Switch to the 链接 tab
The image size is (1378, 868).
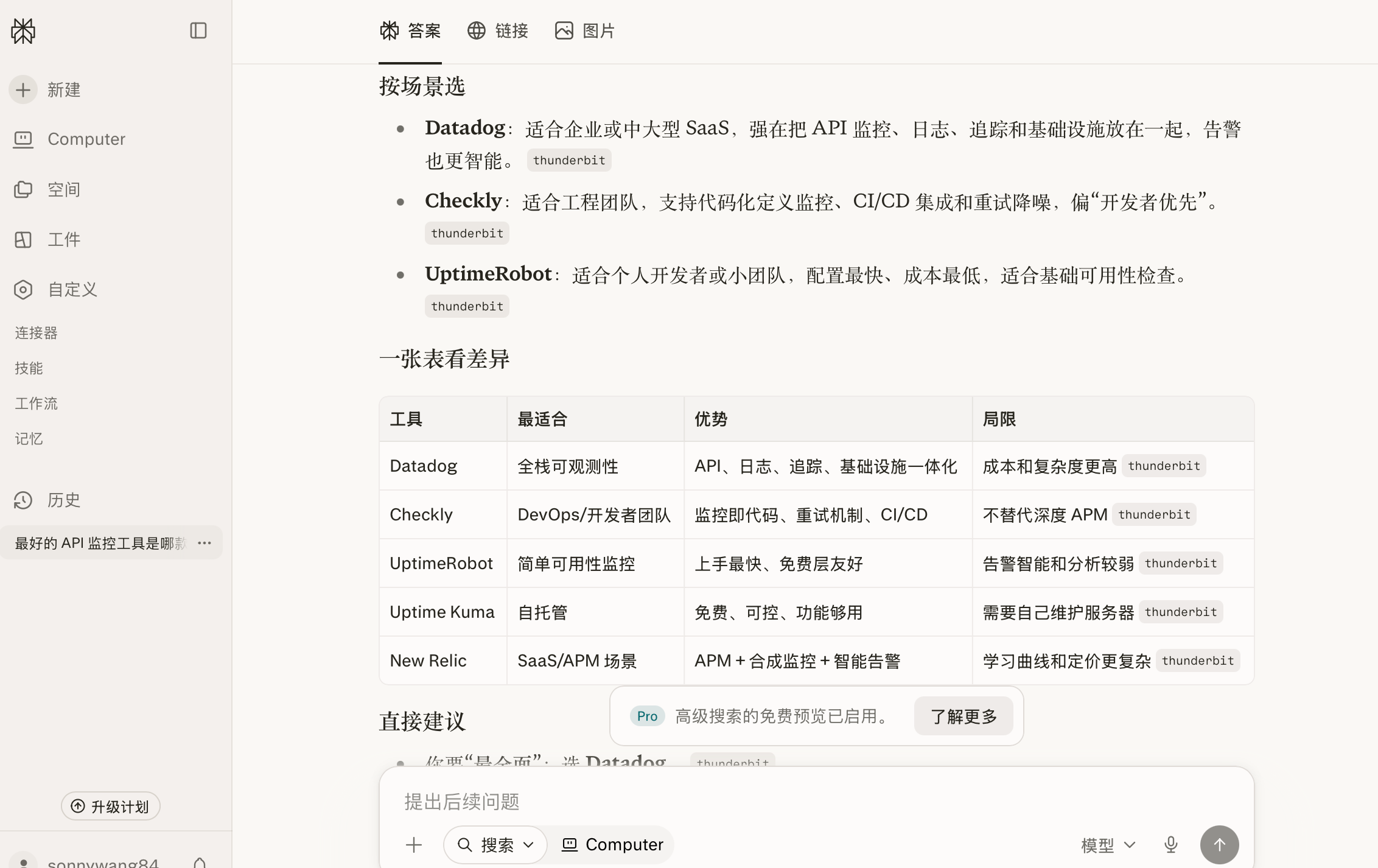(x=498, y=30)
